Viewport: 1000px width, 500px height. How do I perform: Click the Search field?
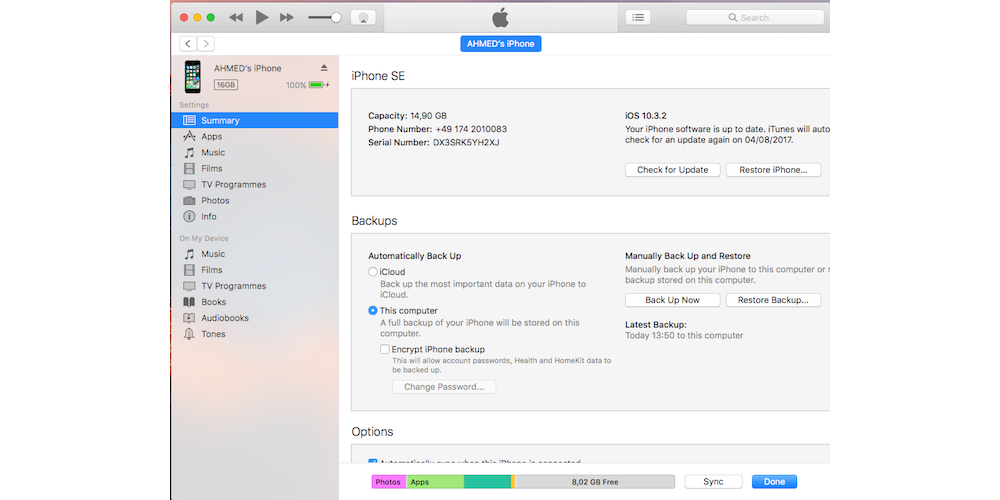click(x=754, y=17)
